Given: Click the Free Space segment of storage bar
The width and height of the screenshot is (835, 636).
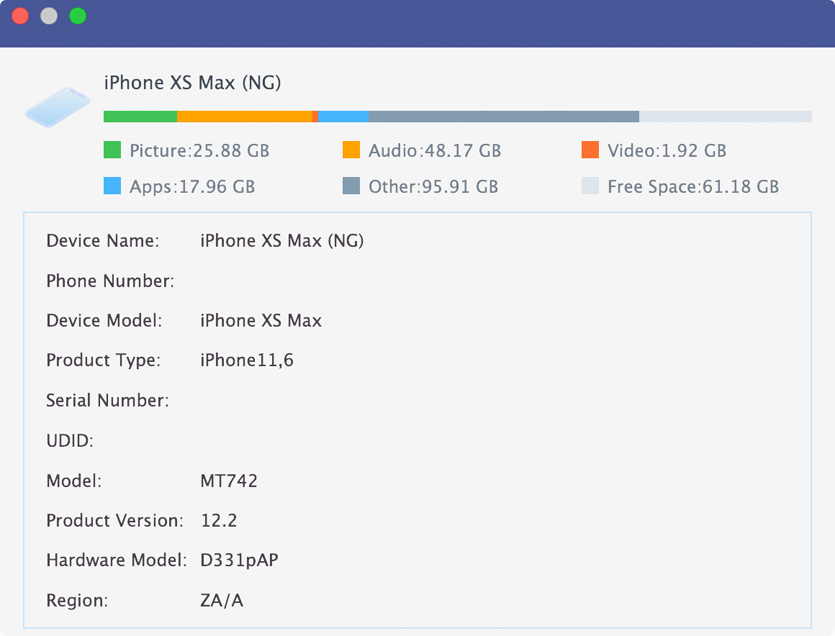Looking at the screenshot, I should (x=725, y=117).
